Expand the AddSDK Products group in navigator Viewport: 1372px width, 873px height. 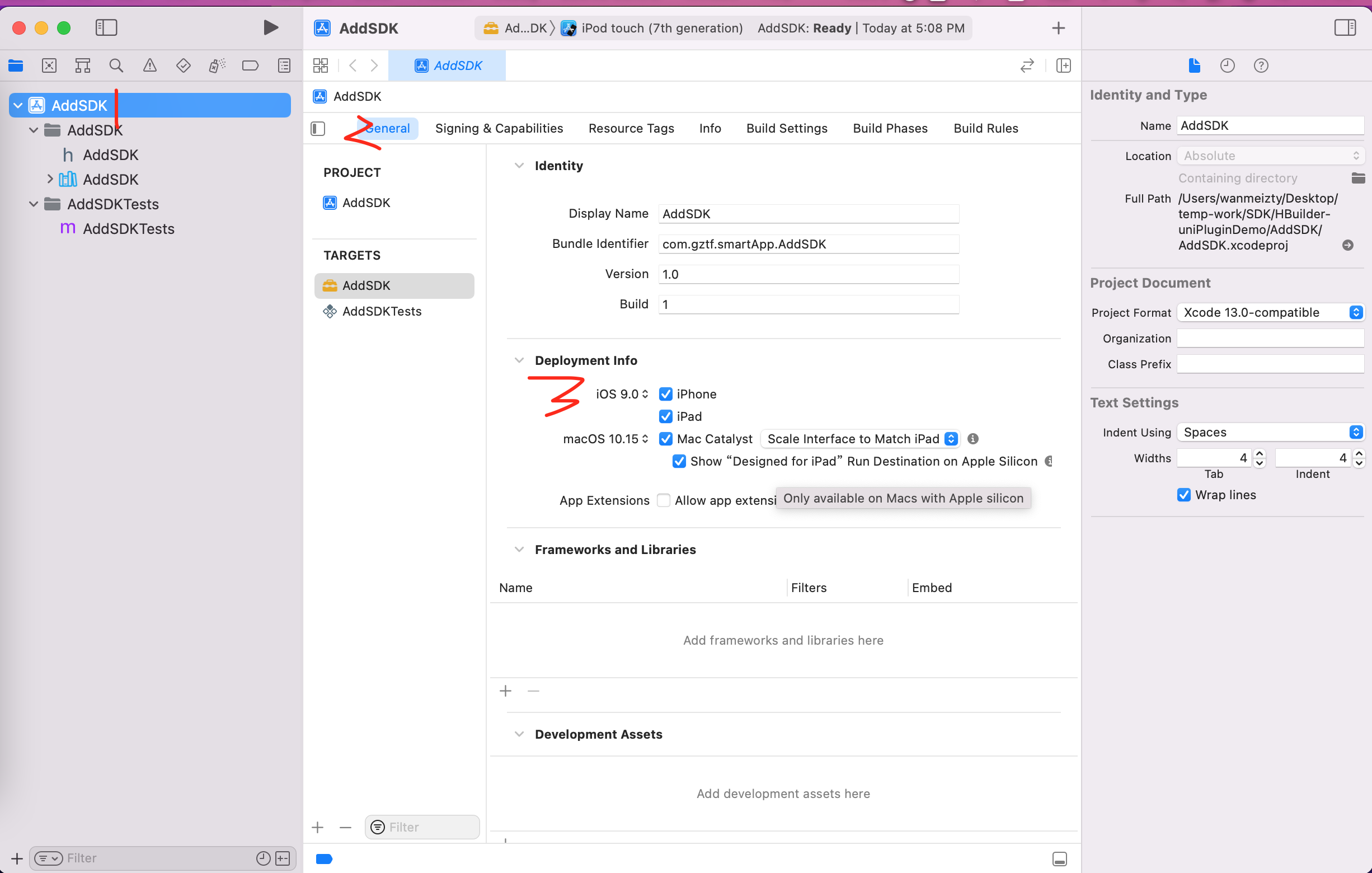(x=50, y=179)
